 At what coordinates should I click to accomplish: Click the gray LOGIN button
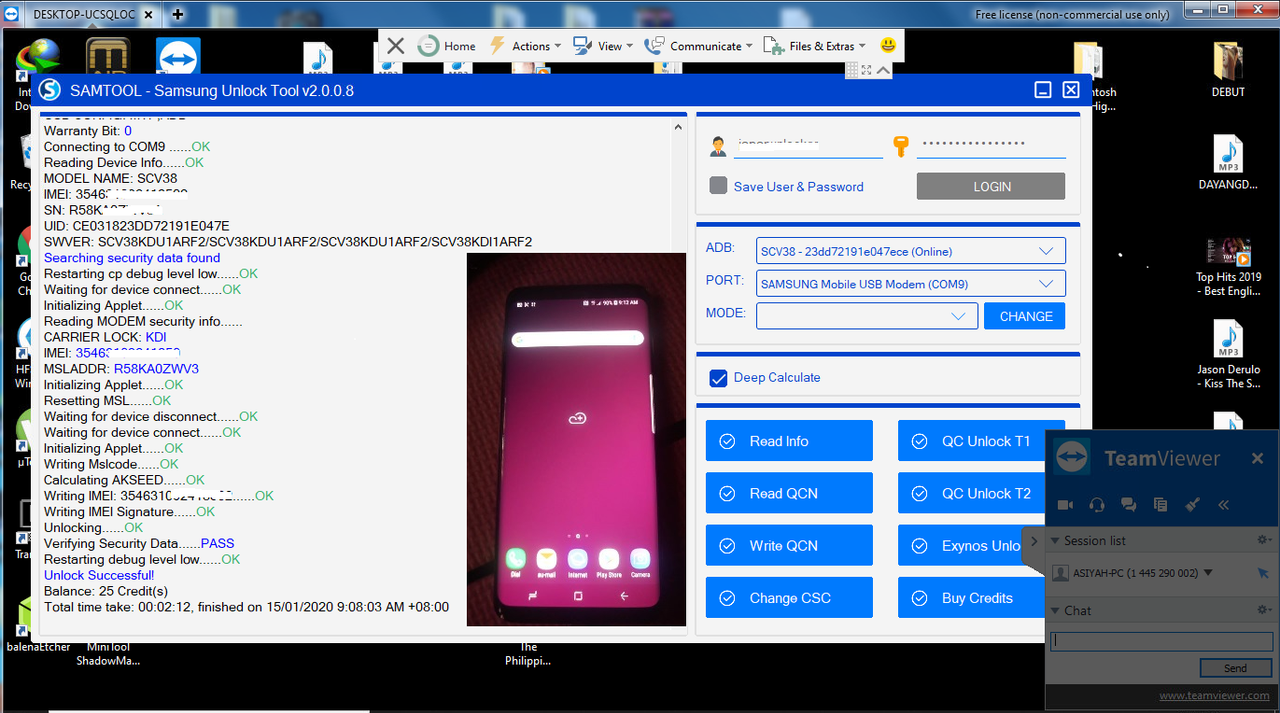click(991, 186)
